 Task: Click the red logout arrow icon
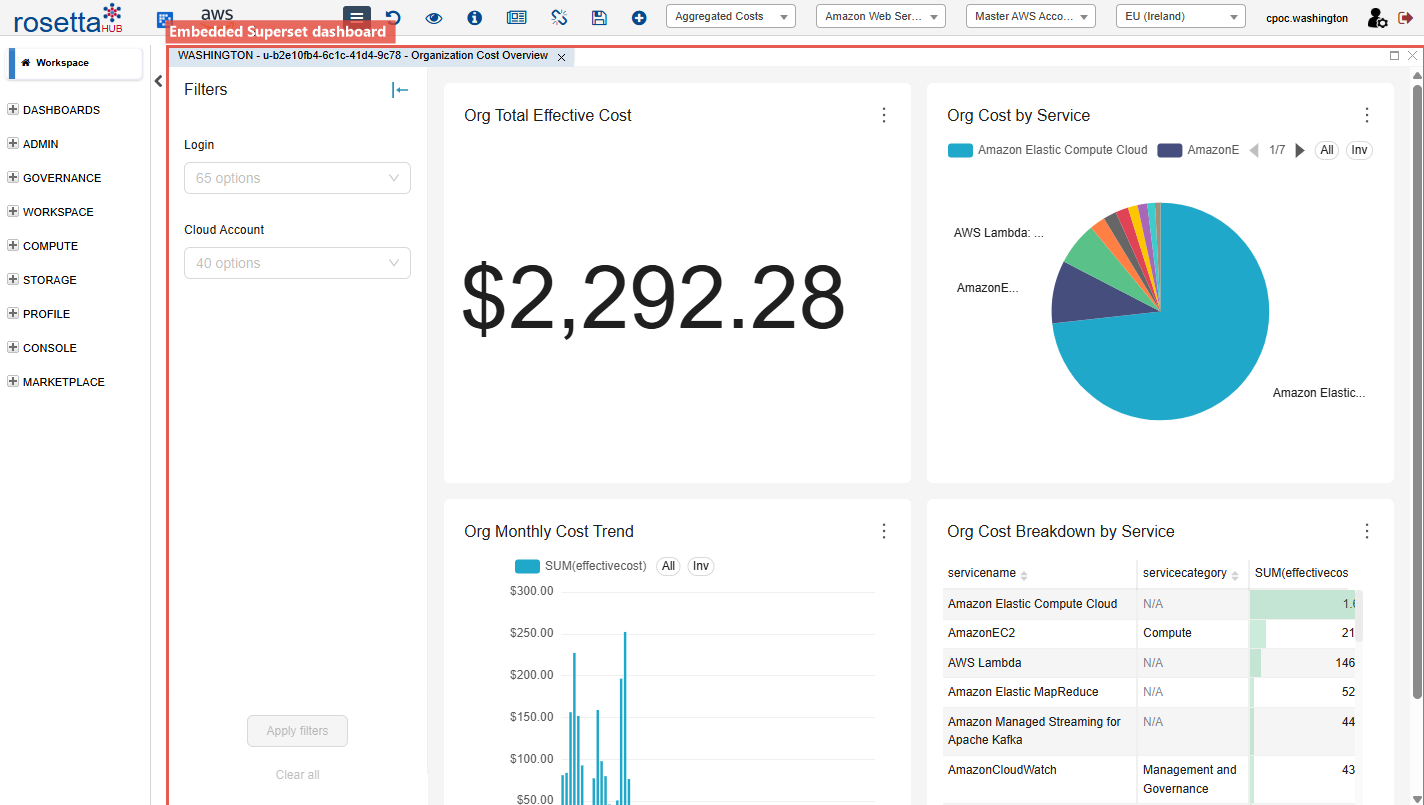1405,17
